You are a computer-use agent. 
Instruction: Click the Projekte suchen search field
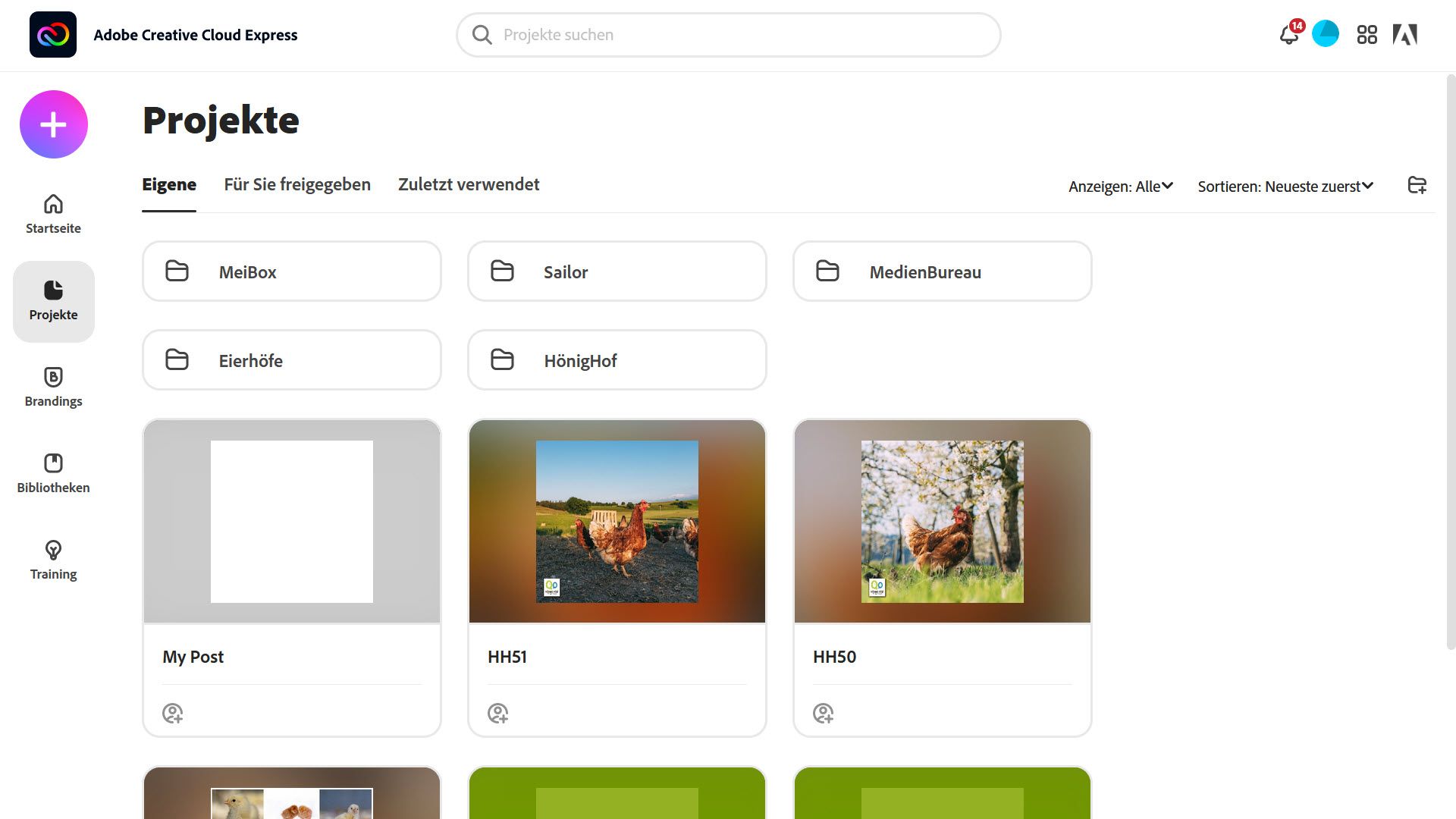[728, 35]
